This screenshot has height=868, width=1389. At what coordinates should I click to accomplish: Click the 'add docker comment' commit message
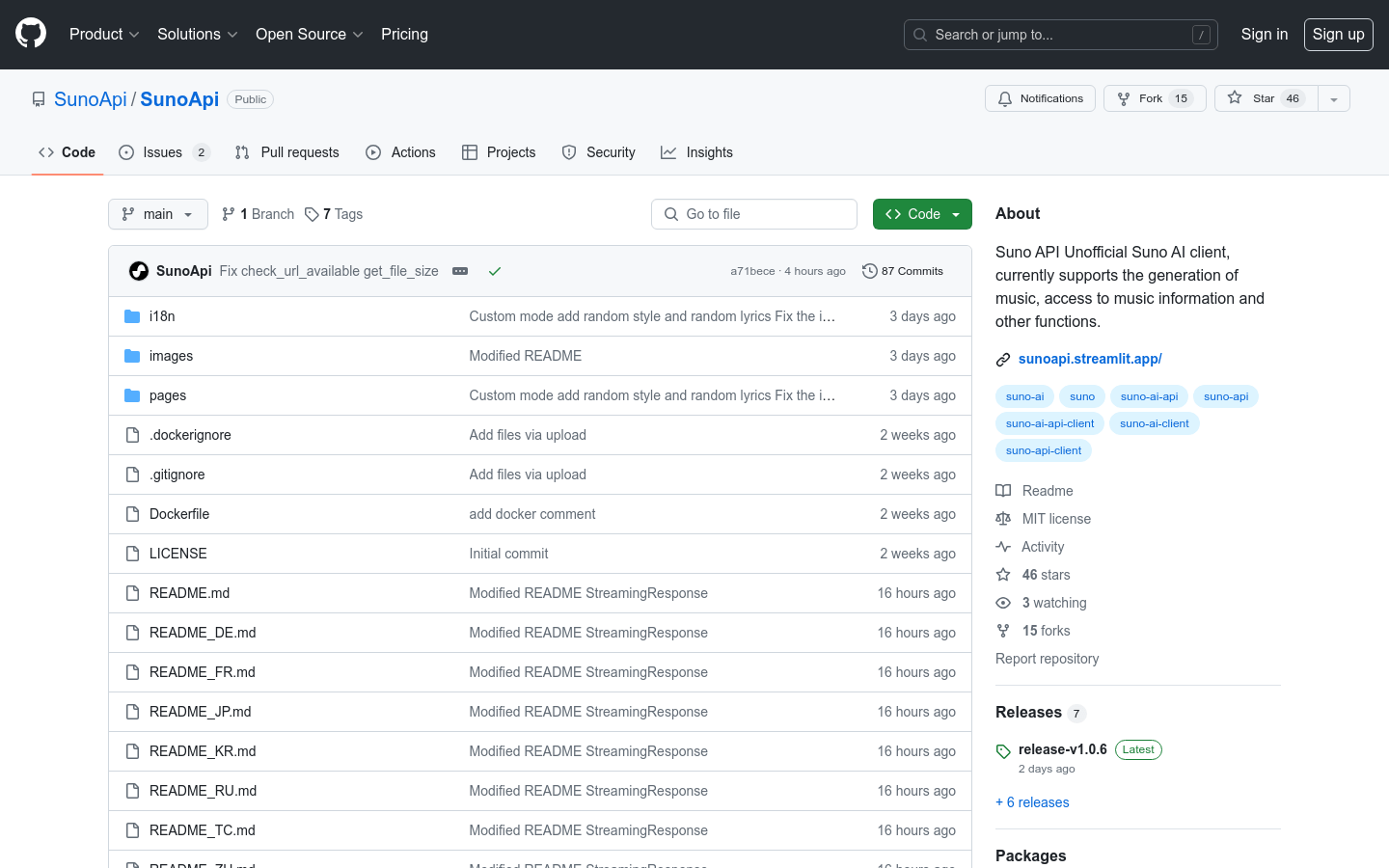[x=532, y=514]
